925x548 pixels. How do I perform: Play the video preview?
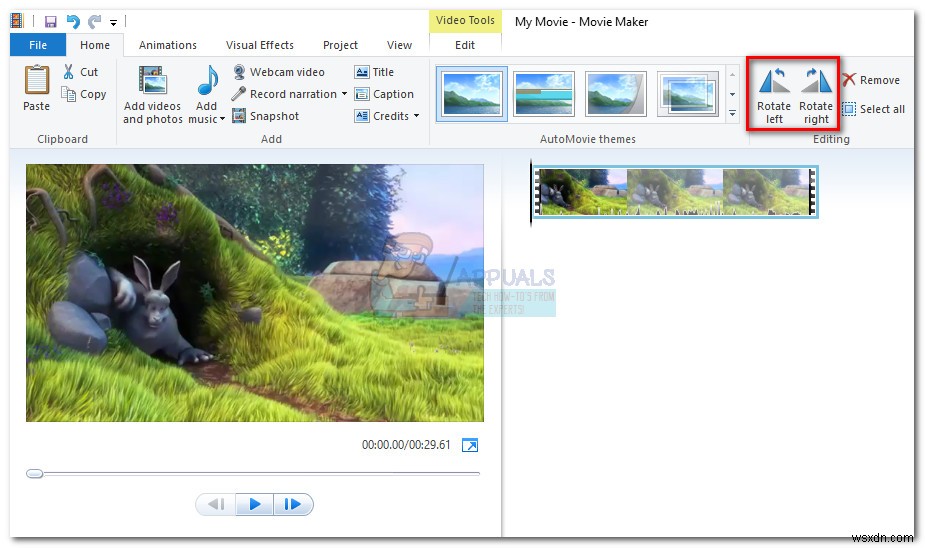[x=254, y=504]
